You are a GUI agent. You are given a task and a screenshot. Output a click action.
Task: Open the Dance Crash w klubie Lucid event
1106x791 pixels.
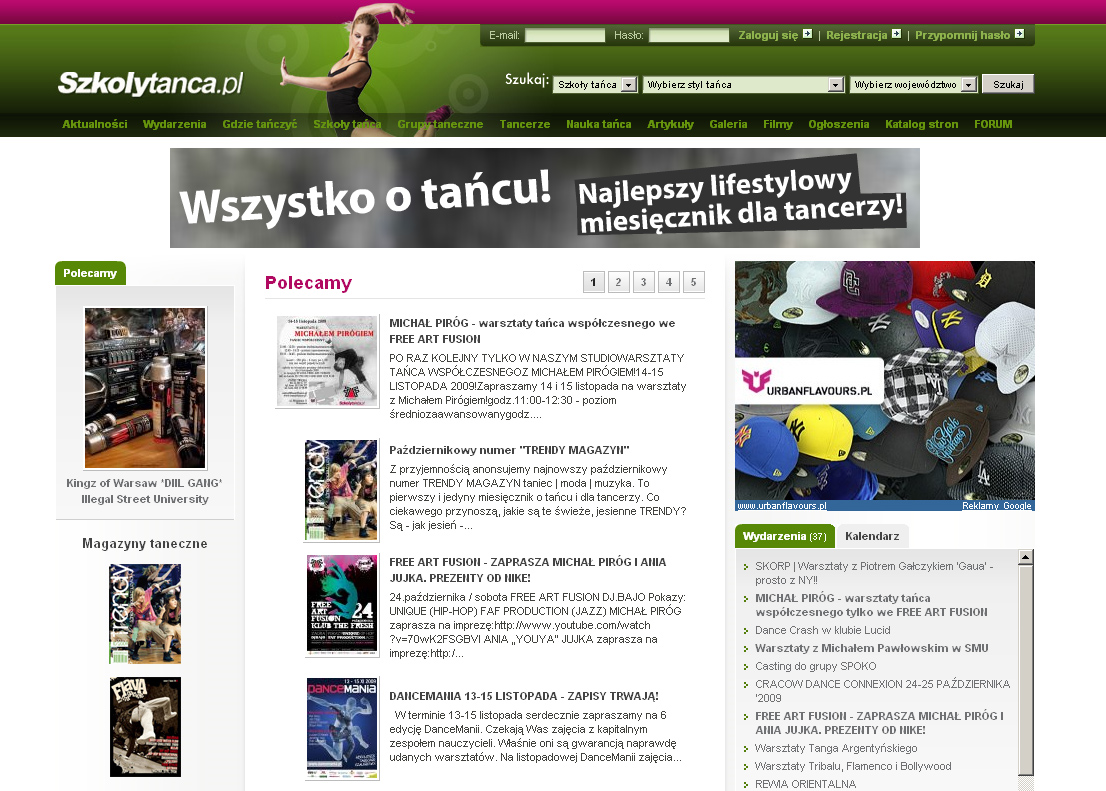click(822, 630)
